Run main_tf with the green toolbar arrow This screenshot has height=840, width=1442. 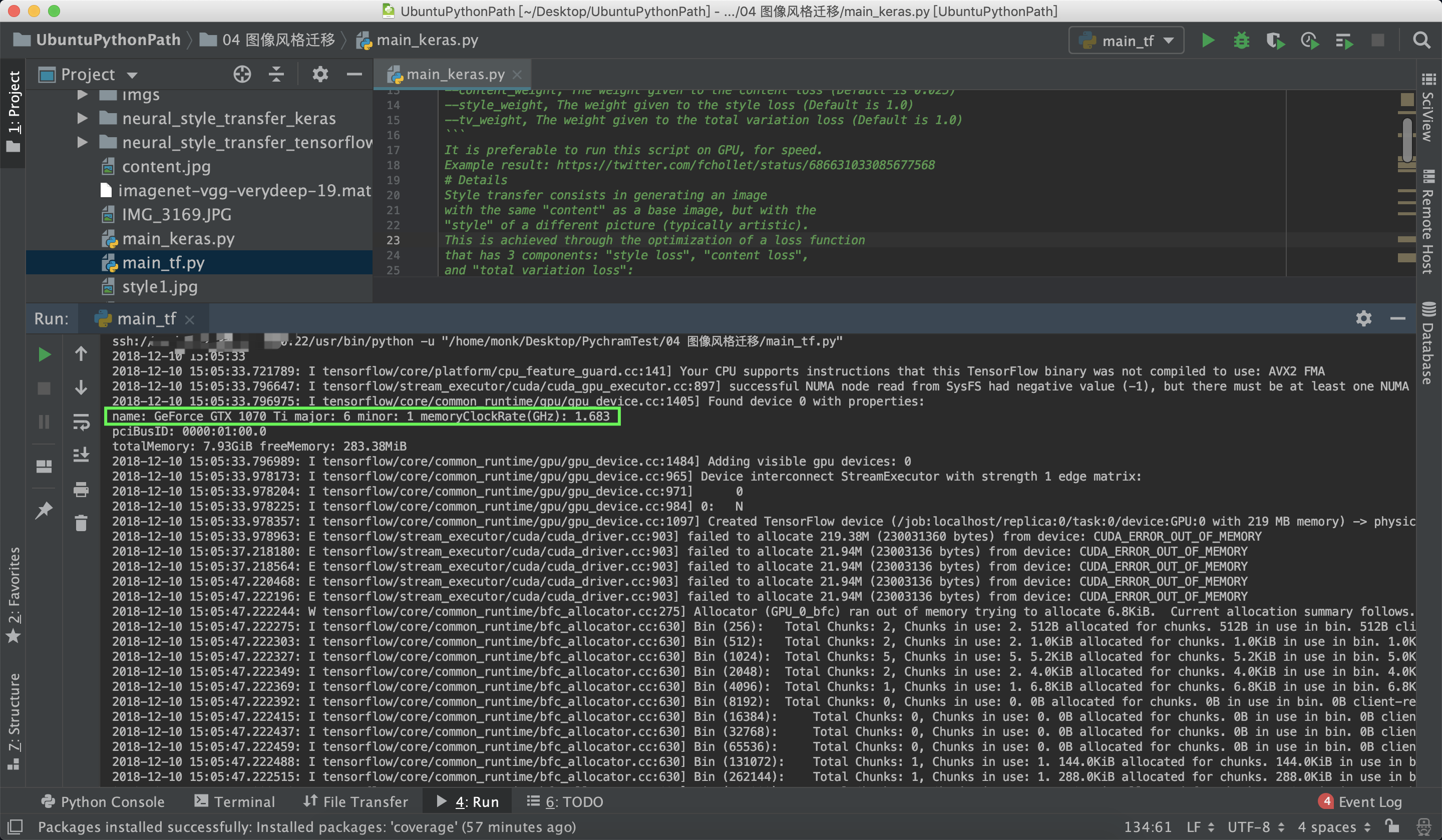pyautogui.click(x=1208, y=41)
